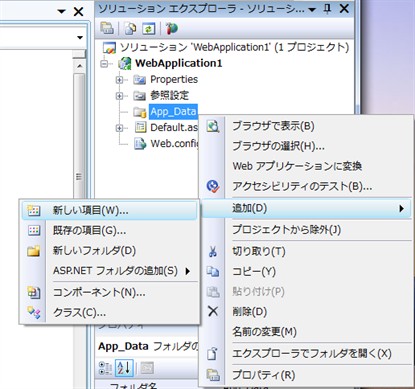Click the X delete icon beside 削除(D)

(213, 311)
